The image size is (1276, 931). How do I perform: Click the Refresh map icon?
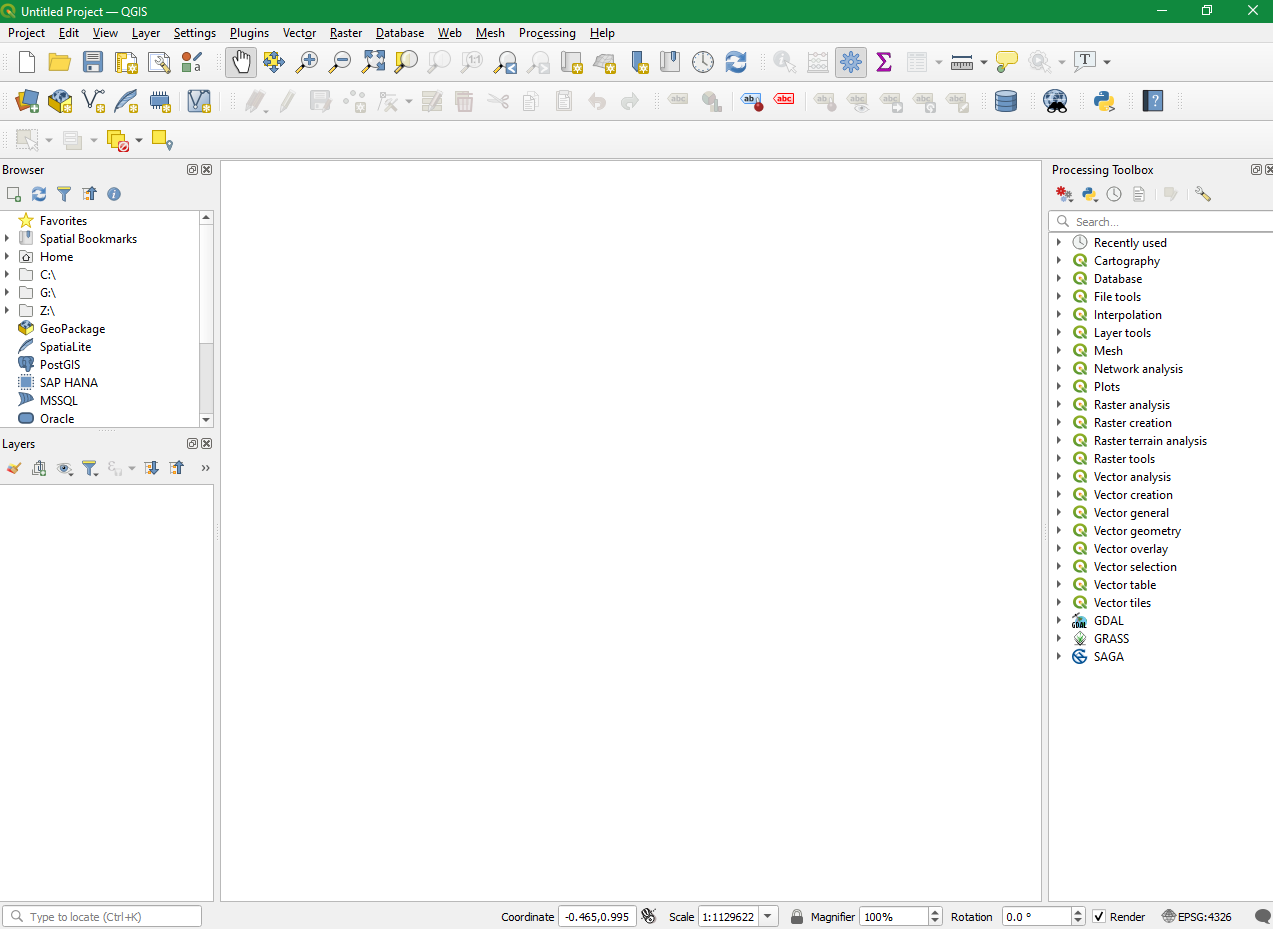736,62
